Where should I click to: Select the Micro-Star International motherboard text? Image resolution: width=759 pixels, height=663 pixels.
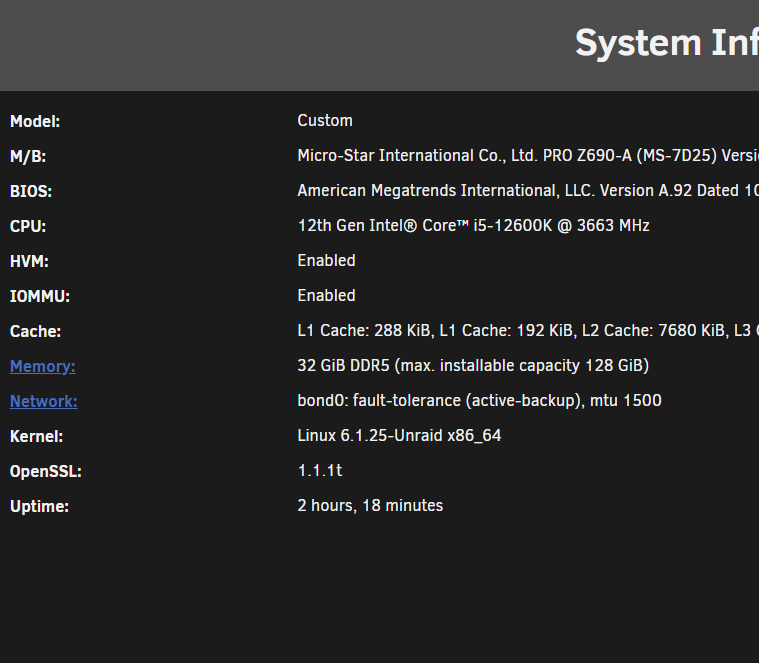click(x=528, y=155)
